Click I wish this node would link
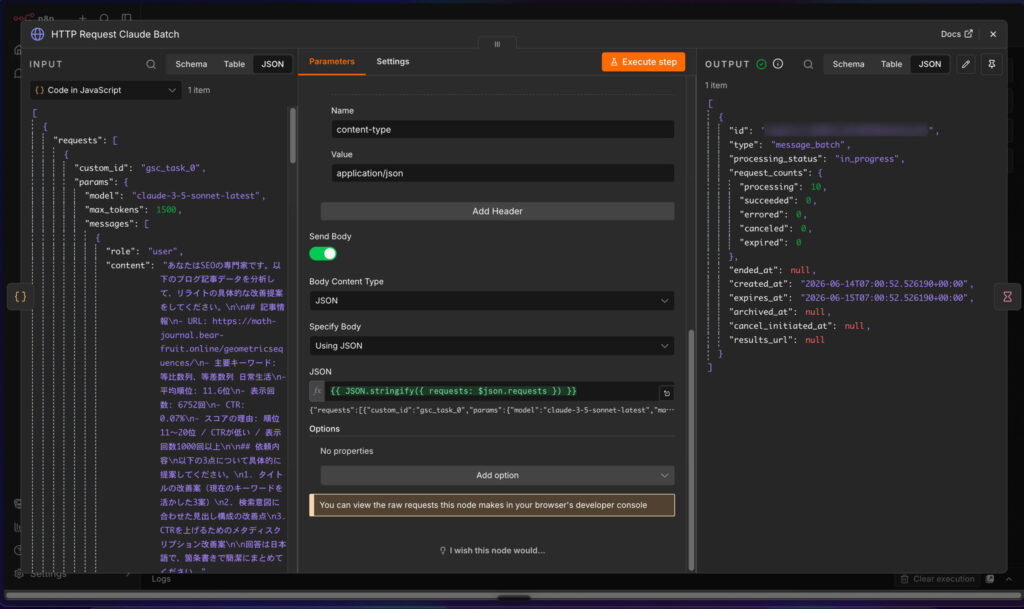The height and width of the screenshot is (609, 1024). (x=492, y=550)
